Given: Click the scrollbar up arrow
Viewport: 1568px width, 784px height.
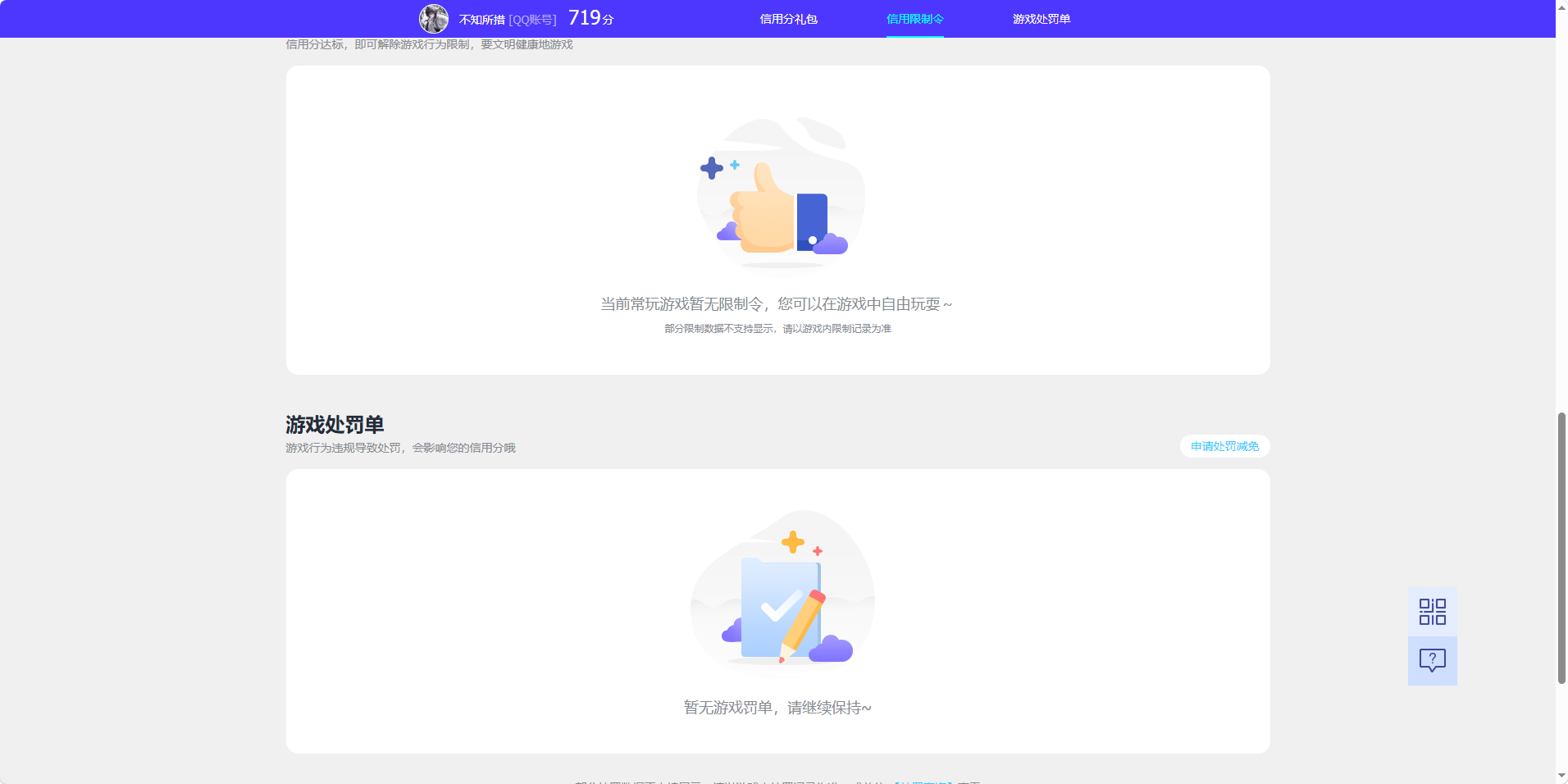Looking at the screenshot, I should [x=1561, y=7].
